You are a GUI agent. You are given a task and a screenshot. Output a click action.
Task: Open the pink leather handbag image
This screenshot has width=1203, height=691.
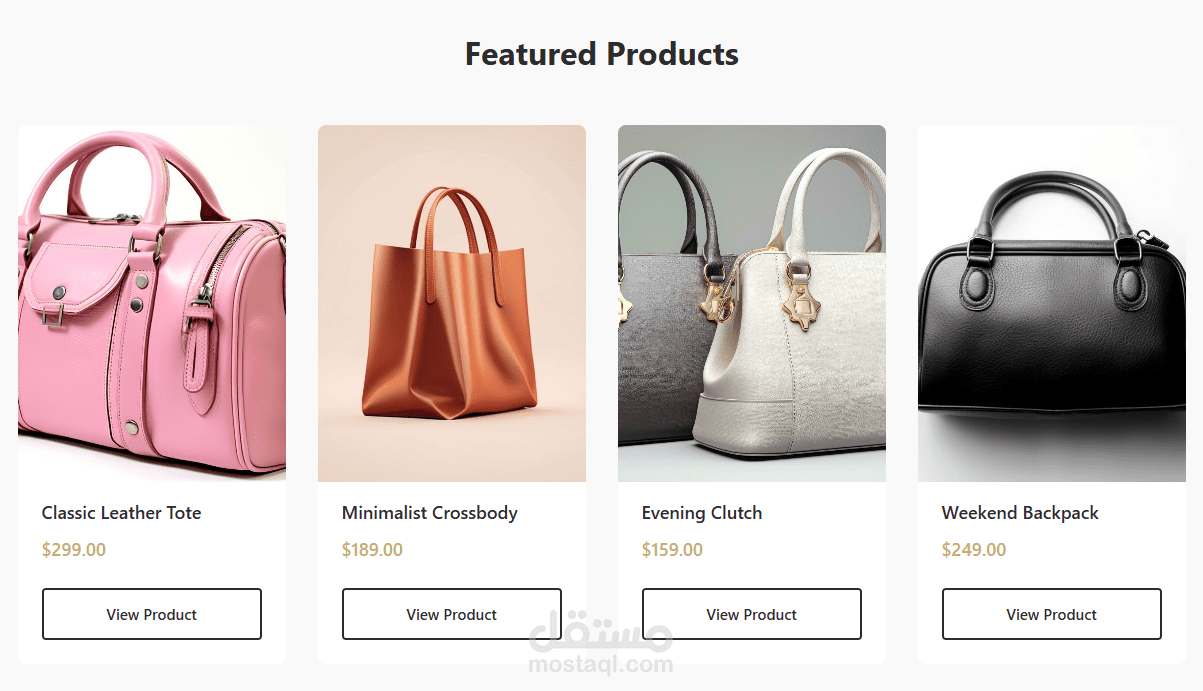click(152, 303)
